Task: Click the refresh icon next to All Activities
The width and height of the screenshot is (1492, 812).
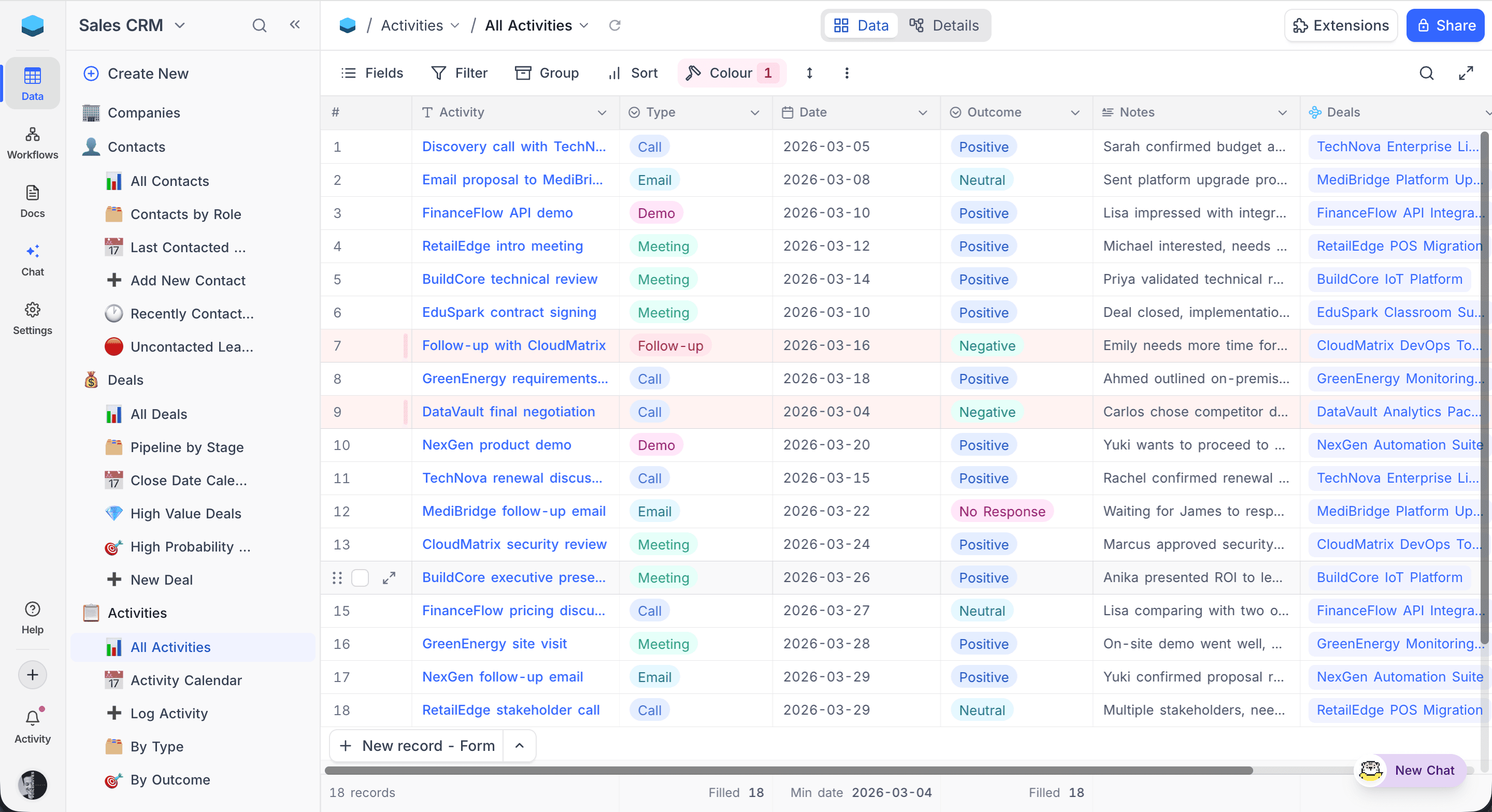Action: [x=614, y=25]
